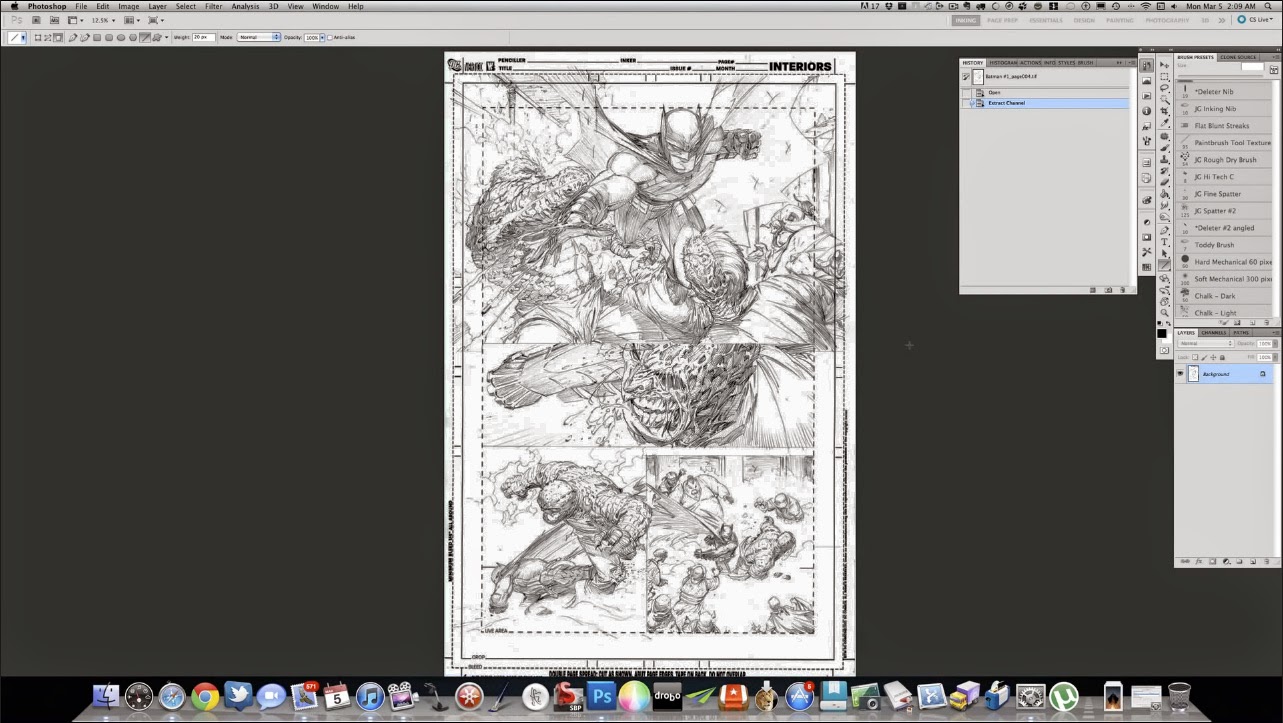
Task: Open the Opacity dropdown in options bar
Action: coord(322,38)
